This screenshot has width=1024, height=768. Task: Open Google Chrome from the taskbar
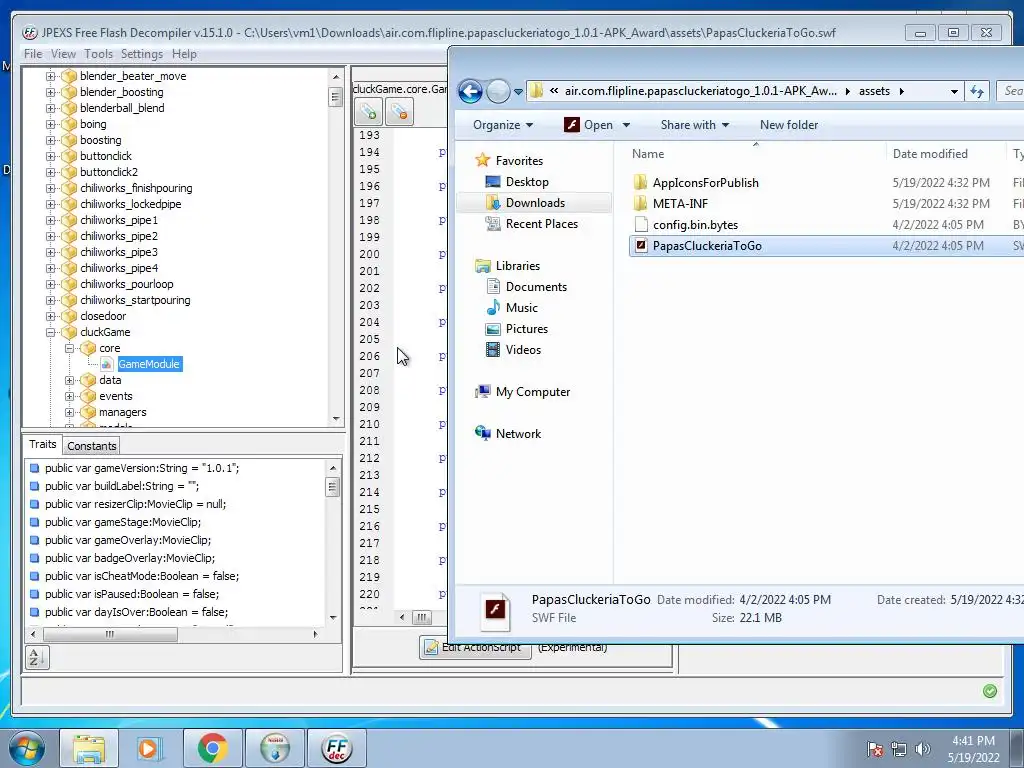point(213,748)
